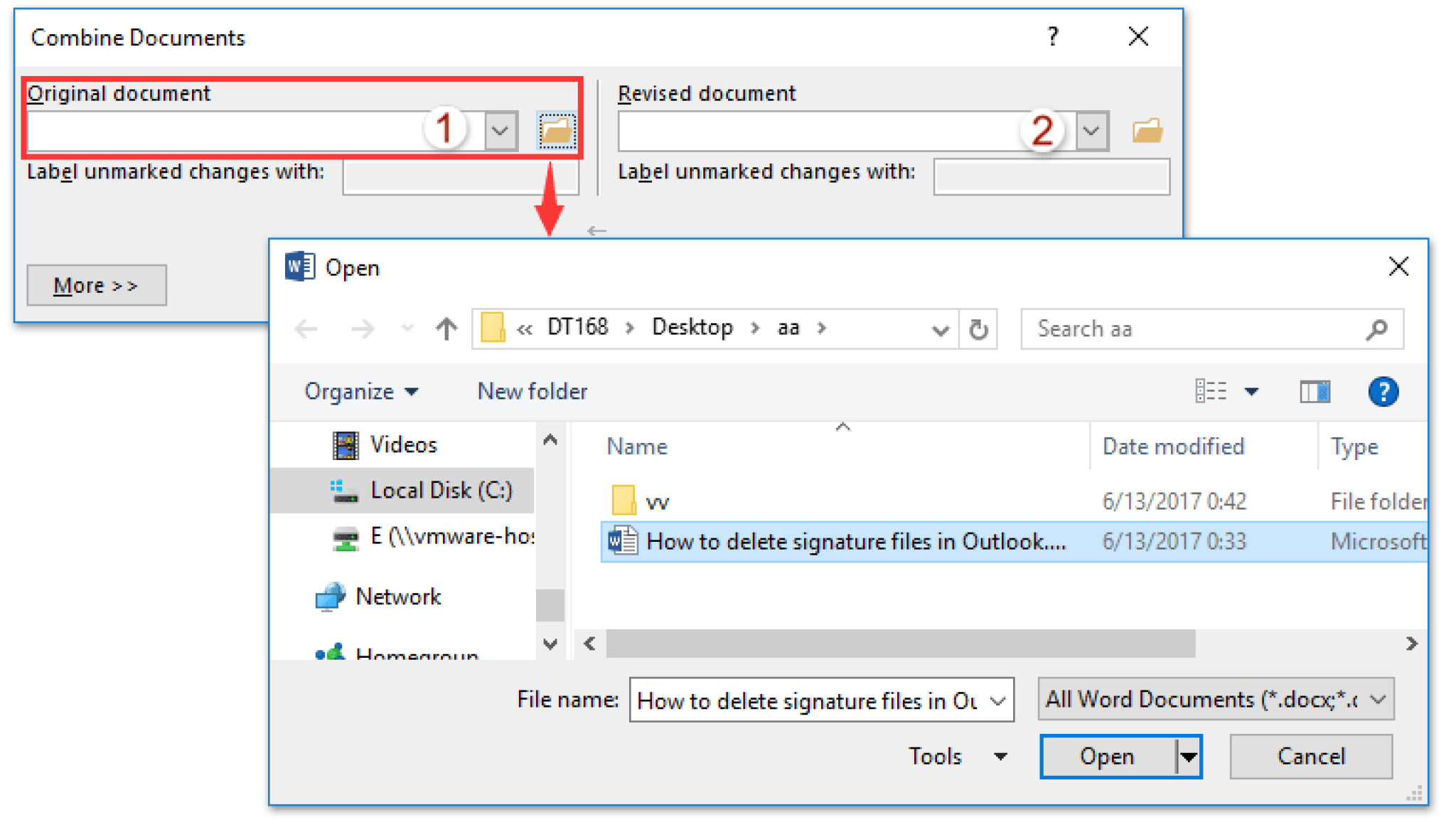Toggle the preview pane icon
This screenshot has height=827, width=1456.
click(x=1314, y=391)
